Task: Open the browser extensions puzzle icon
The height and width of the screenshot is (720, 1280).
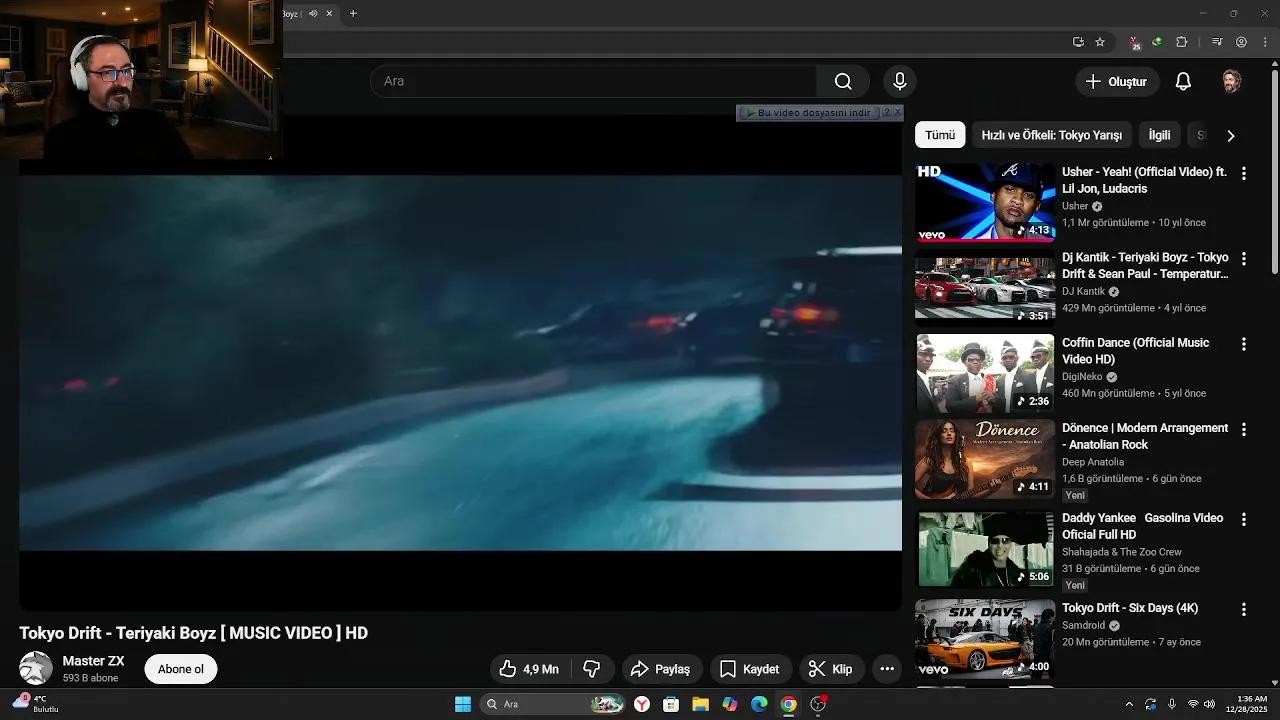Action: 1181,42
